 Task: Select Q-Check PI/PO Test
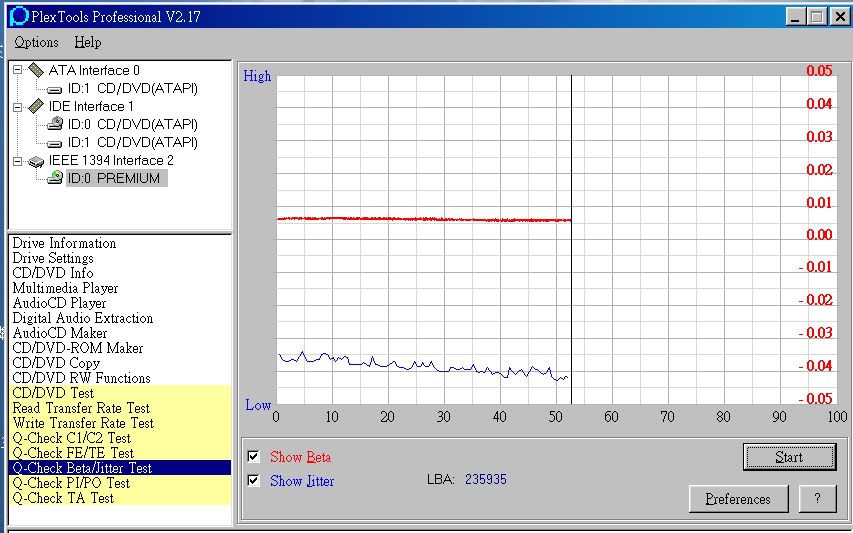click(x=120, y=483)
